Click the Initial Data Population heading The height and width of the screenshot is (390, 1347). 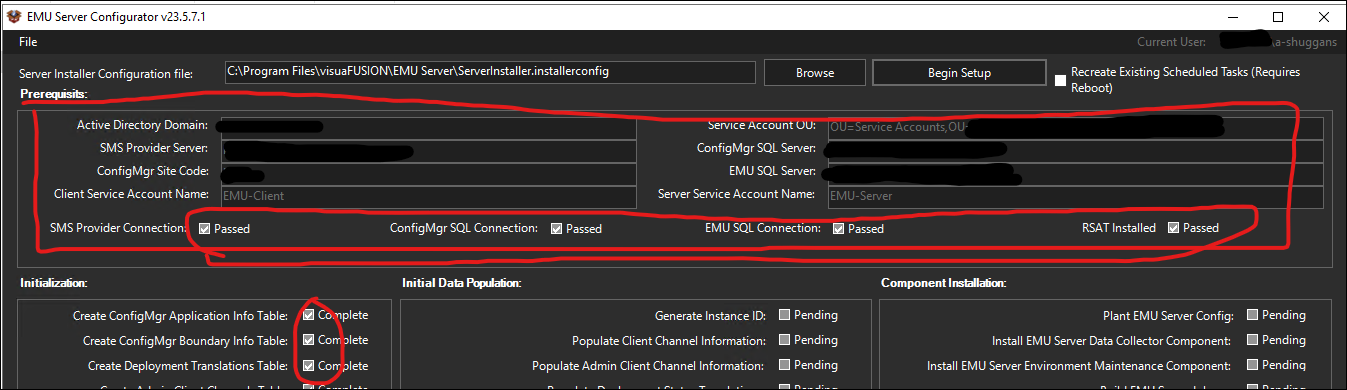click(461, 284)
